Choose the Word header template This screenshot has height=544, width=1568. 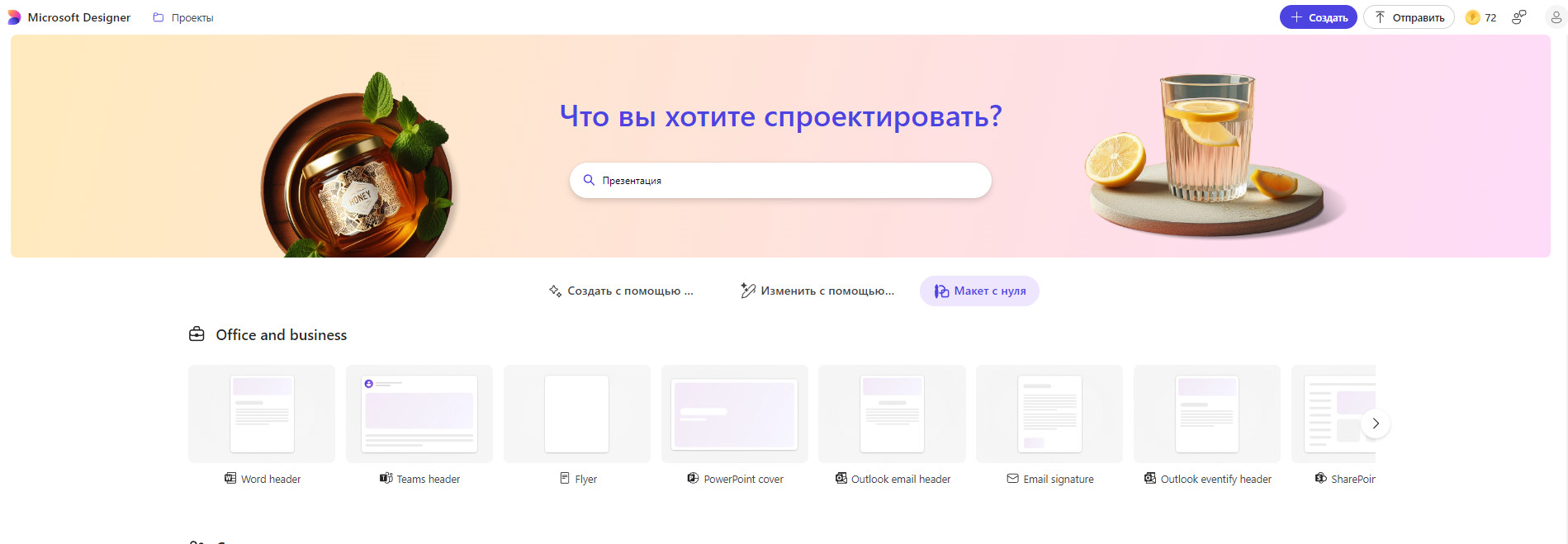(x=262, y=414)
